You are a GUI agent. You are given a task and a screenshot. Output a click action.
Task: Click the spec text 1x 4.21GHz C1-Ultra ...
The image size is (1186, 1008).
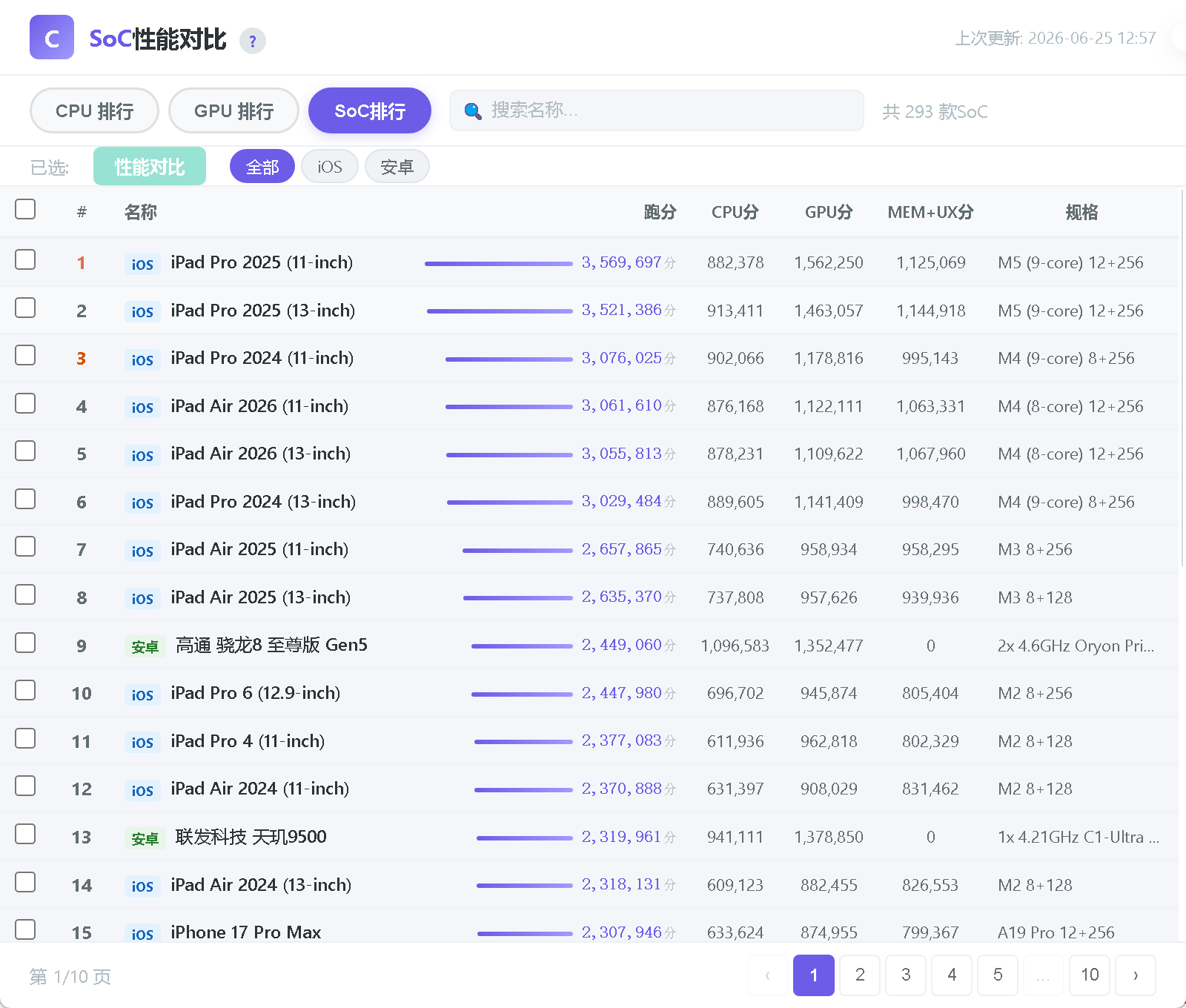1079,837
